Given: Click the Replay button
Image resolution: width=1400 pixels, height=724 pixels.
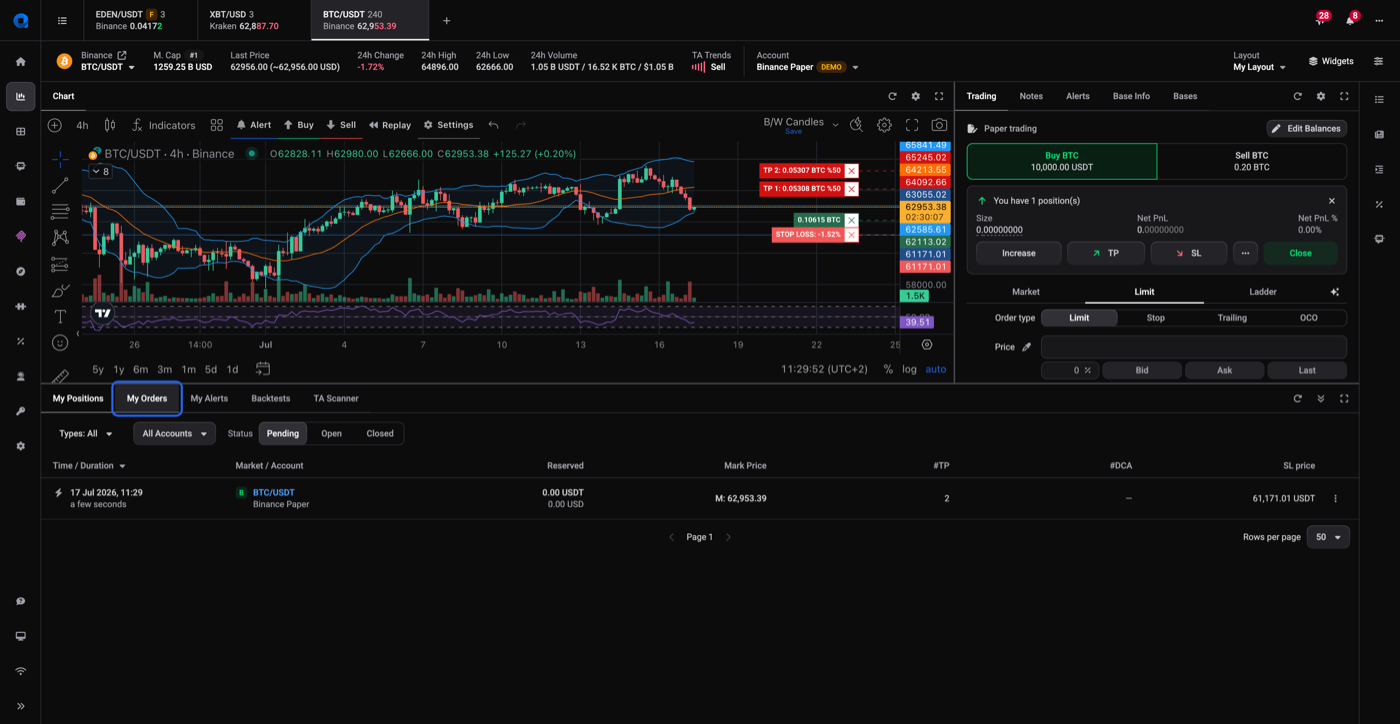Looking at the screenshot, I should coord(390,125).
